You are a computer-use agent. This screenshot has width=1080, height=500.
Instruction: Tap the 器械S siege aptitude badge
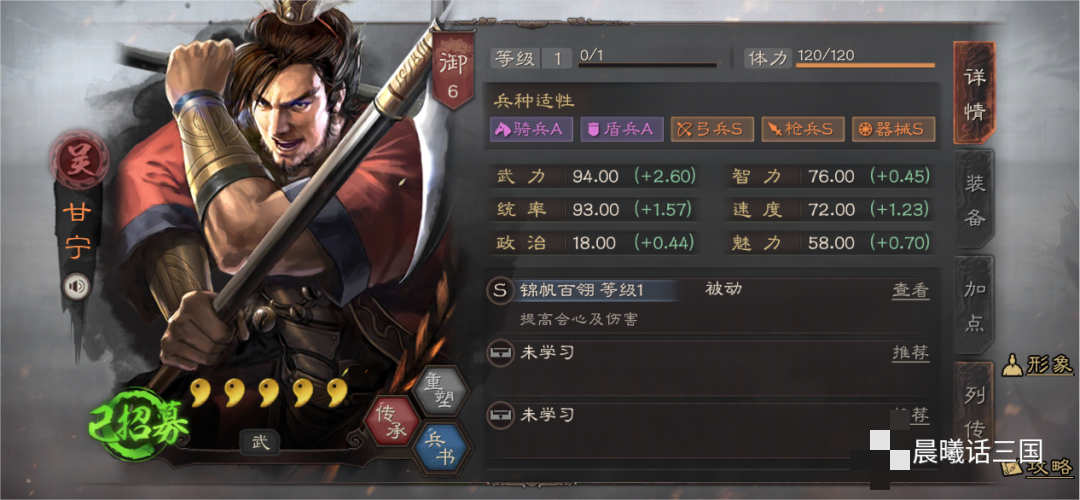[893, 129]
